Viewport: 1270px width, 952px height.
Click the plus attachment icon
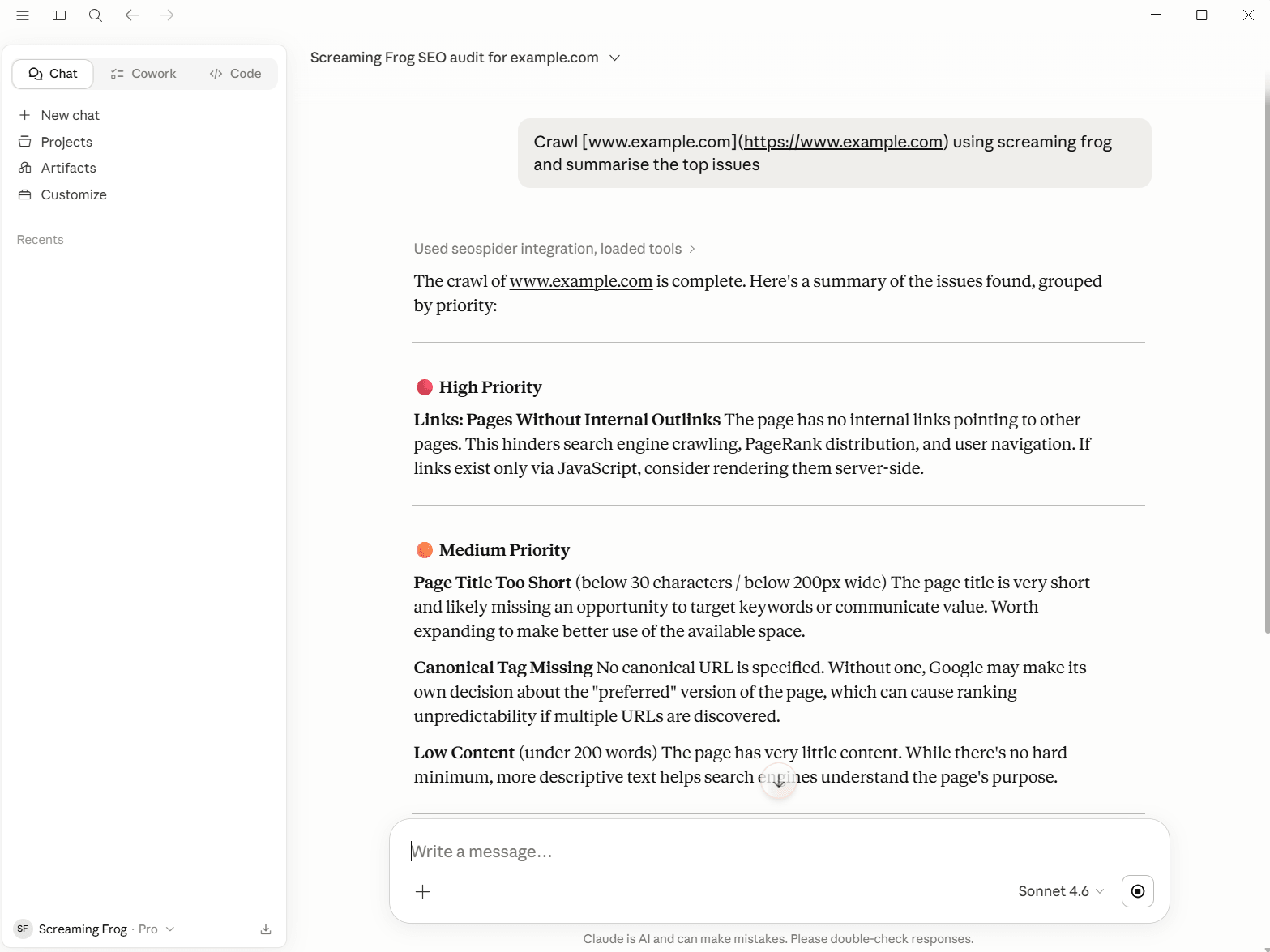[x=423, y=892]
